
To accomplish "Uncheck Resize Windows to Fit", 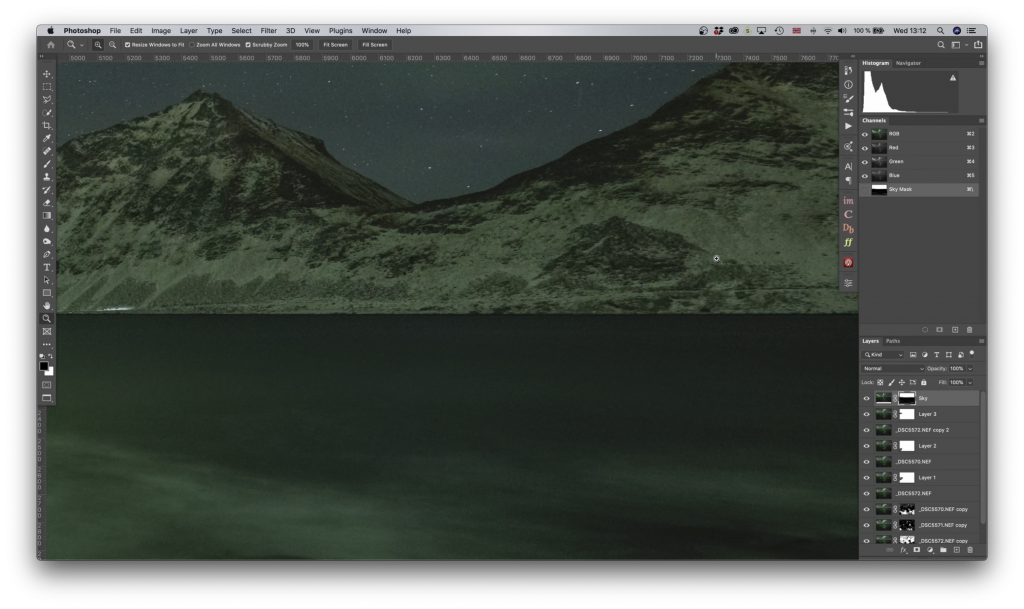I will pos(127,45).
